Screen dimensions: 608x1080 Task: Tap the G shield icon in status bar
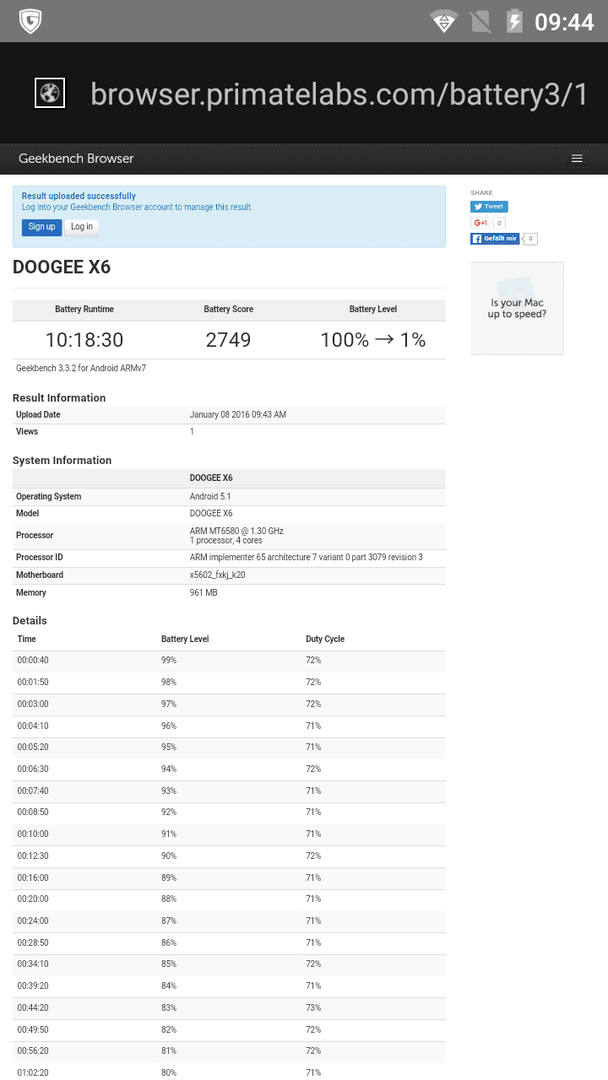point(30,21)
